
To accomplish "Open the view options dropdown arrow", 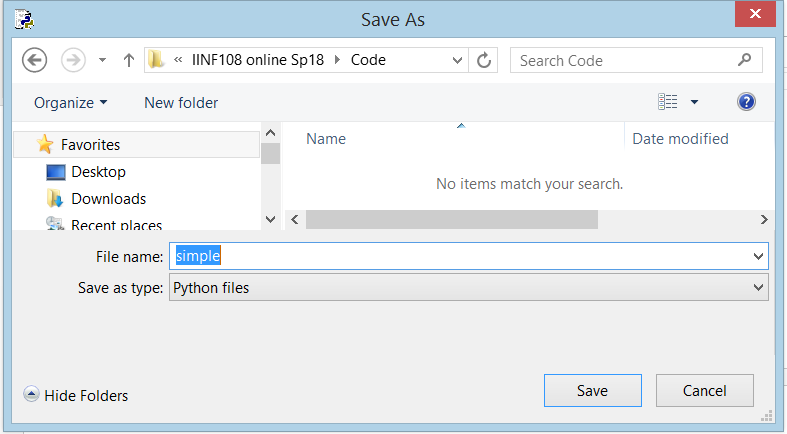I will pyautogui.click(x=695, y=102).
